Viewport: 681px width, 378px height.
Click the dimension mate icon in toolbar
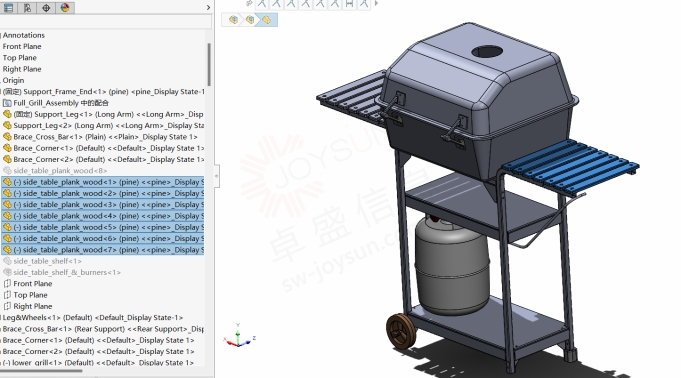[x=349, y=4]
